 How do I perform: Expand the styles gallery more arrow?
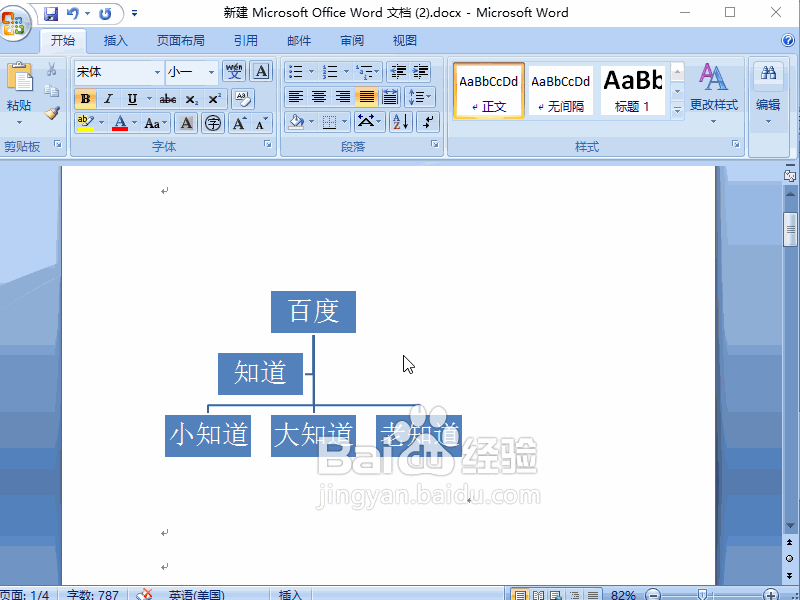[677, 110]
